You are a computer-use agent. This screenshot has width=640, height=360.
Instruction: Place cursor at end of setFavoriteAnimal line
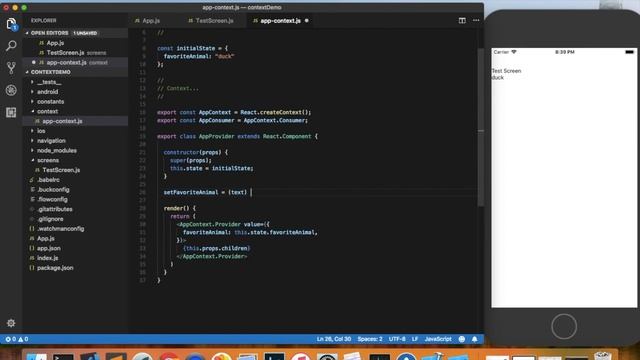(x=251, y=192)
